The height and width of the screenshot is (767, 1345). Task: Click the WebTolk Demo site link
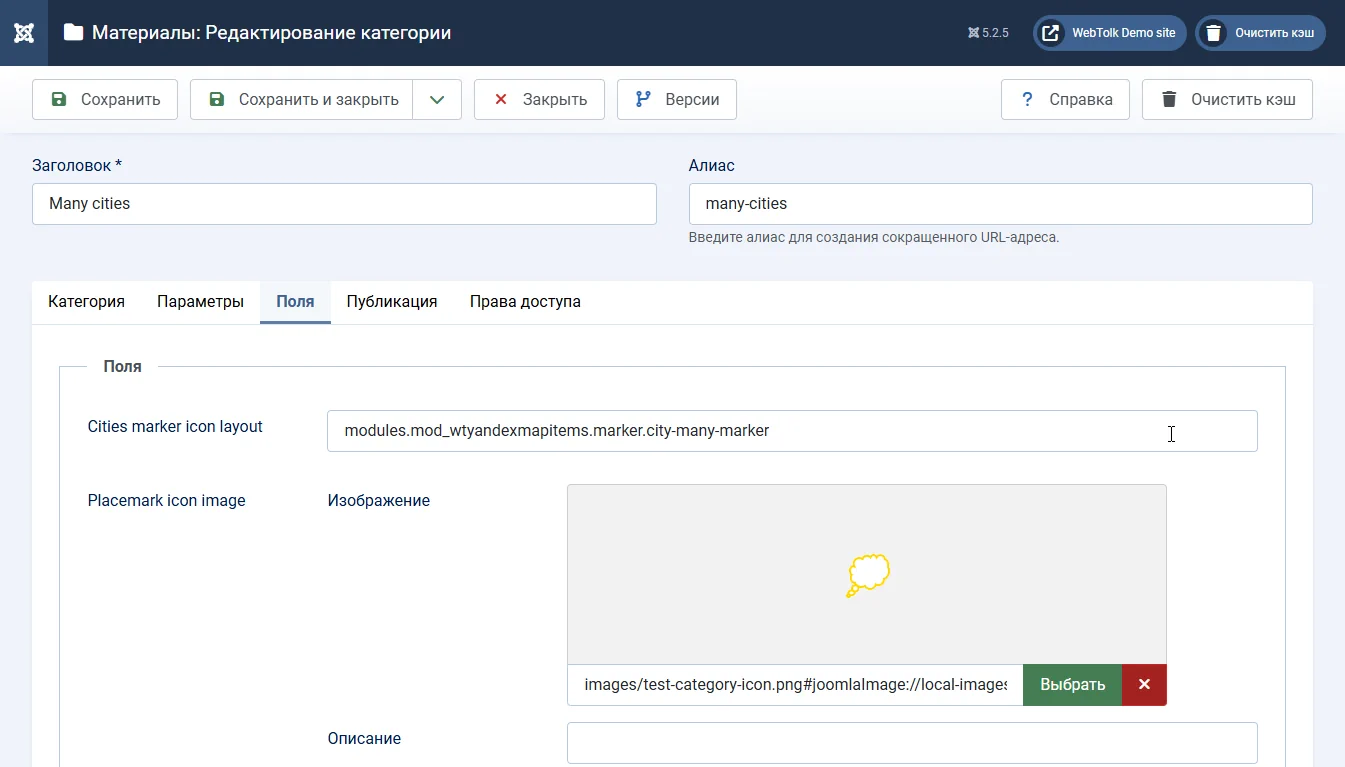(x=1110, y=33)
